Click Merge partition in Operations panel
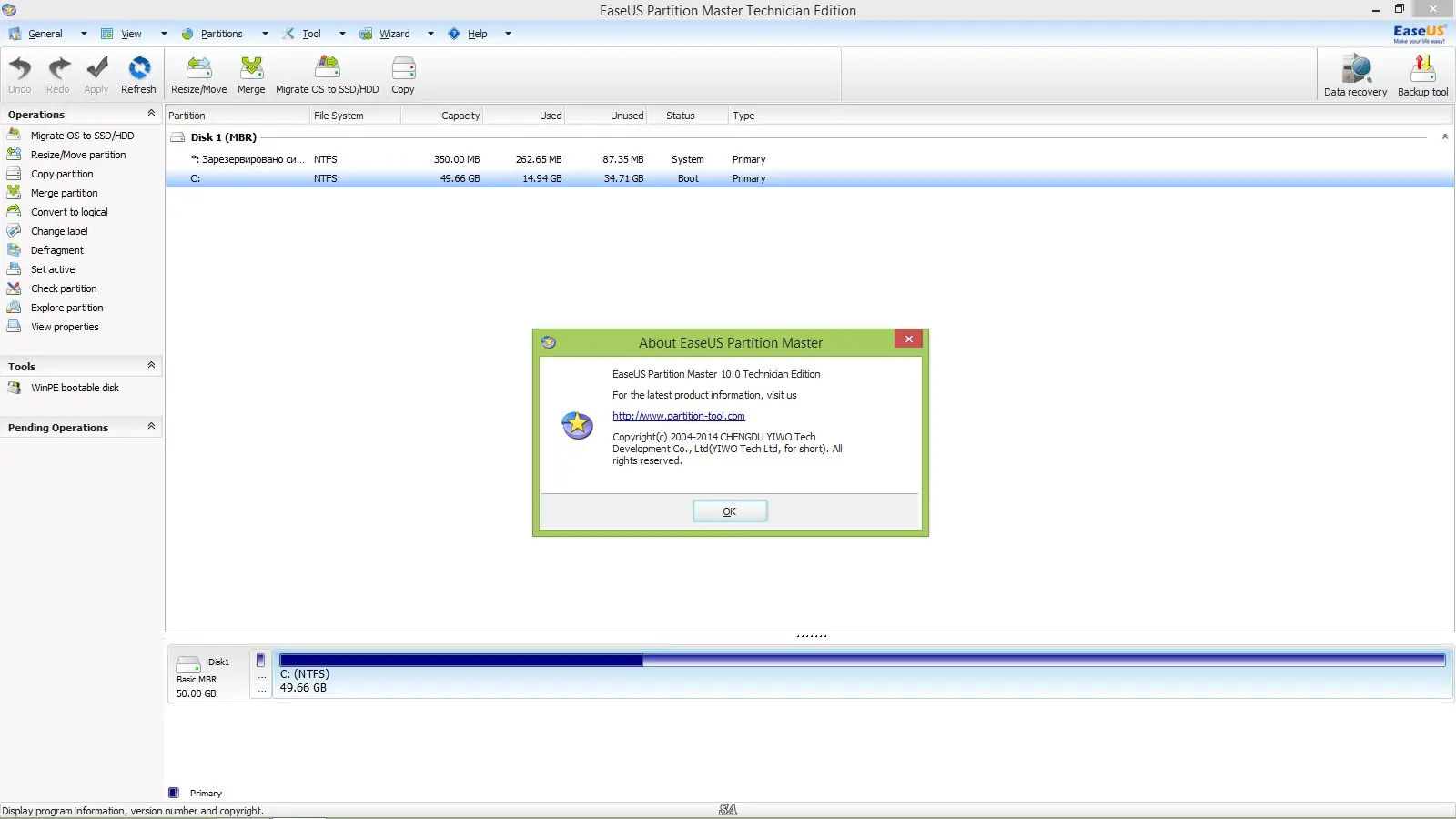1456x819 pixels. [64, 193]
